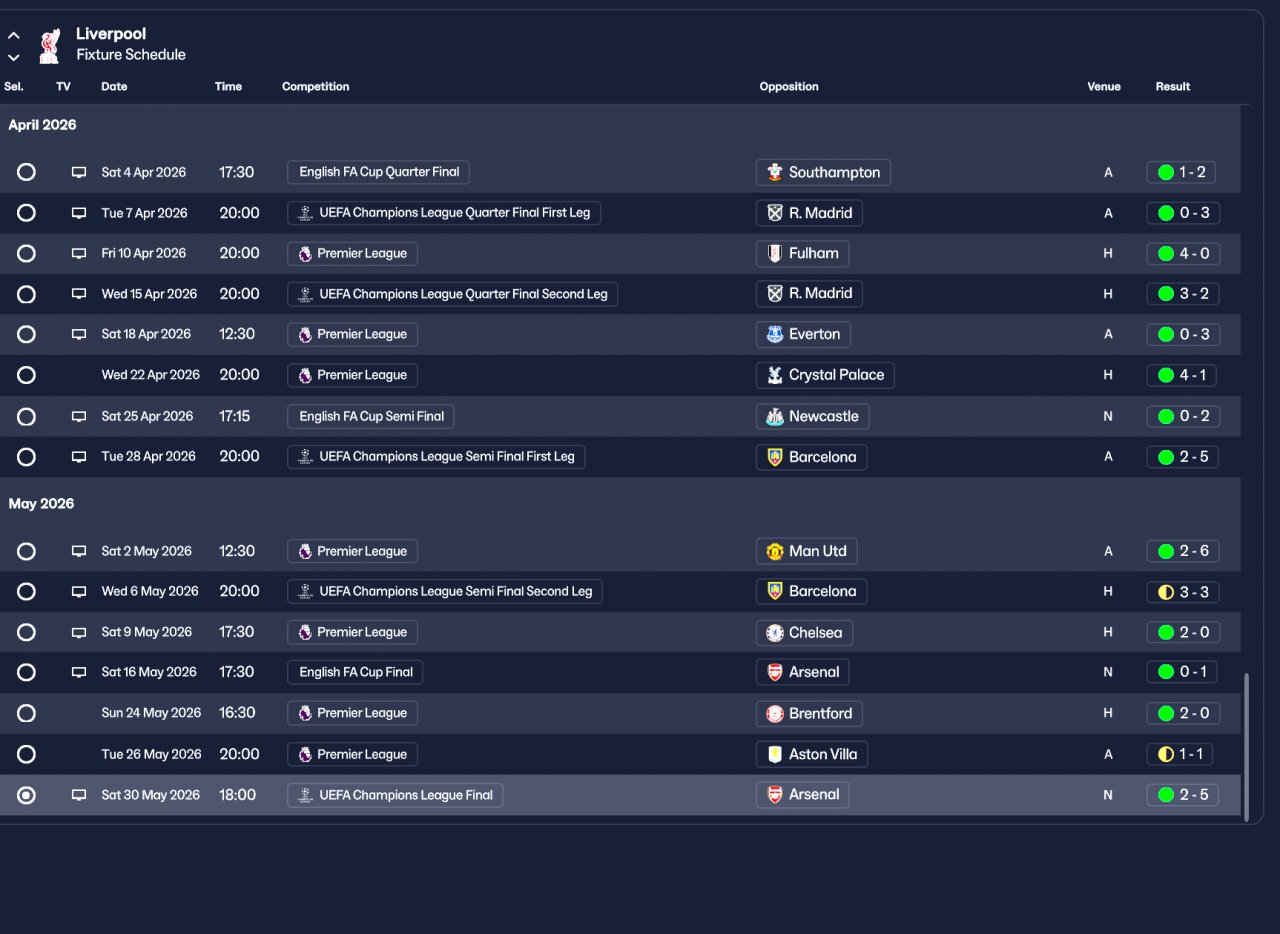
Task: Select the Sat 9 May 2026 fixture radio
Action: (26, 632)
